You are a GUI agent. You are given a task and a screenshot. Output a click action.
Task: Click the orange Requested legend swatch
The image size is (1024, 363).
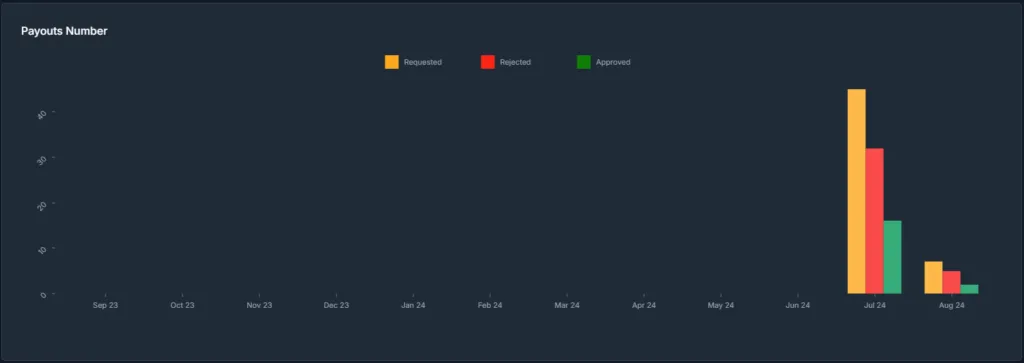(392, 62)
